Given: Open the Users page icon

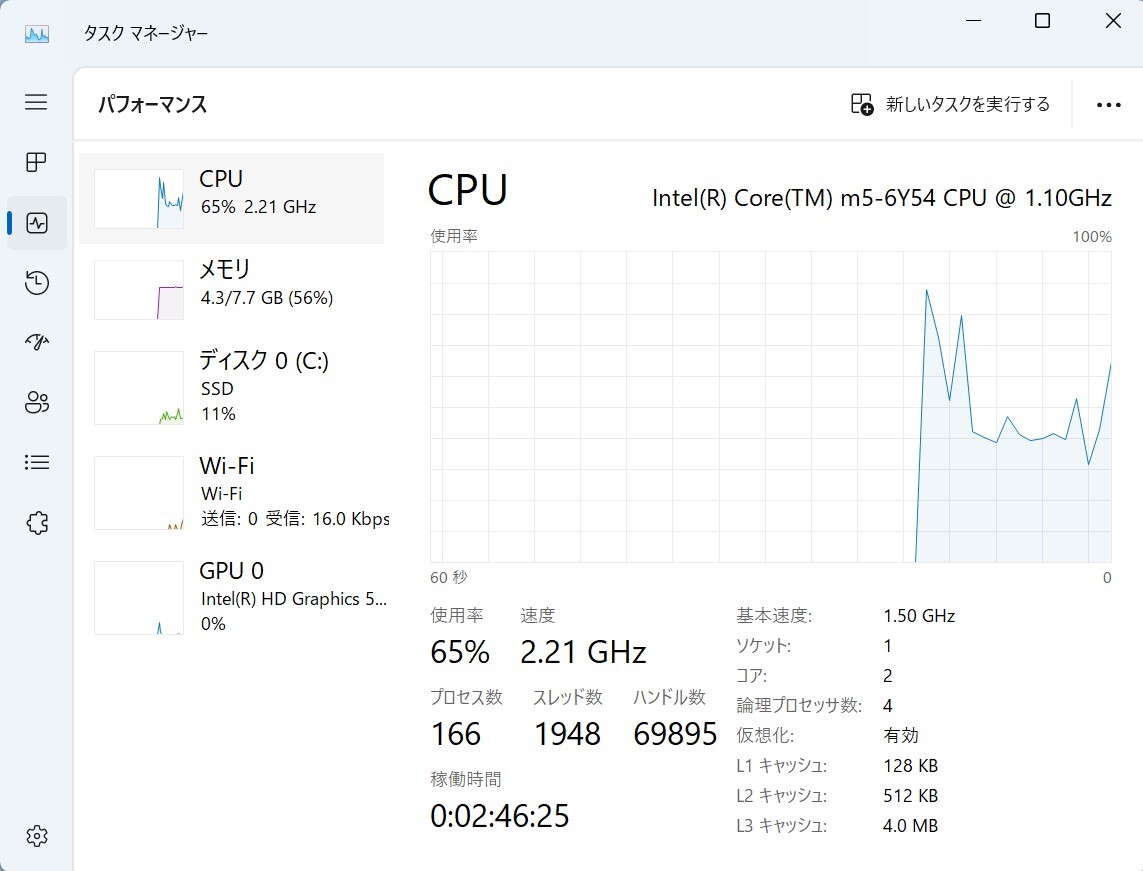Looking at the screenshot, I should coord(36,403).
